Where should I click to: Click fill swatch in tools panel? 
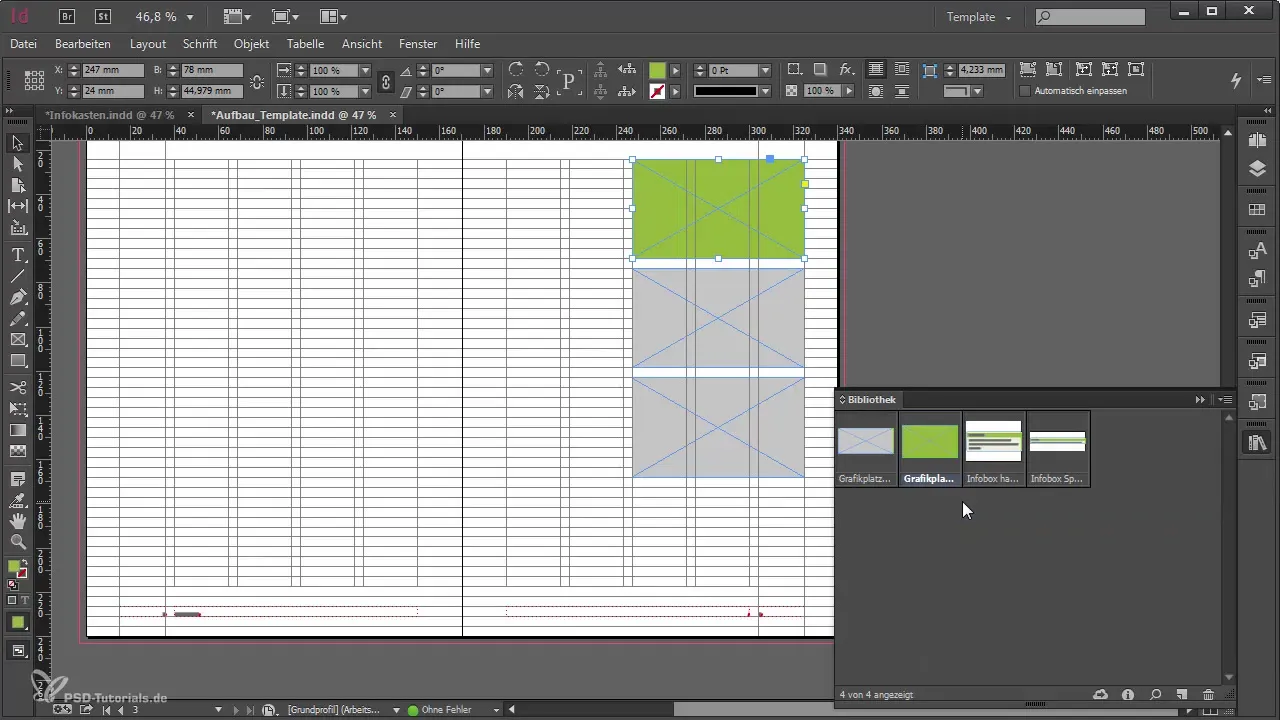(14, 567)
